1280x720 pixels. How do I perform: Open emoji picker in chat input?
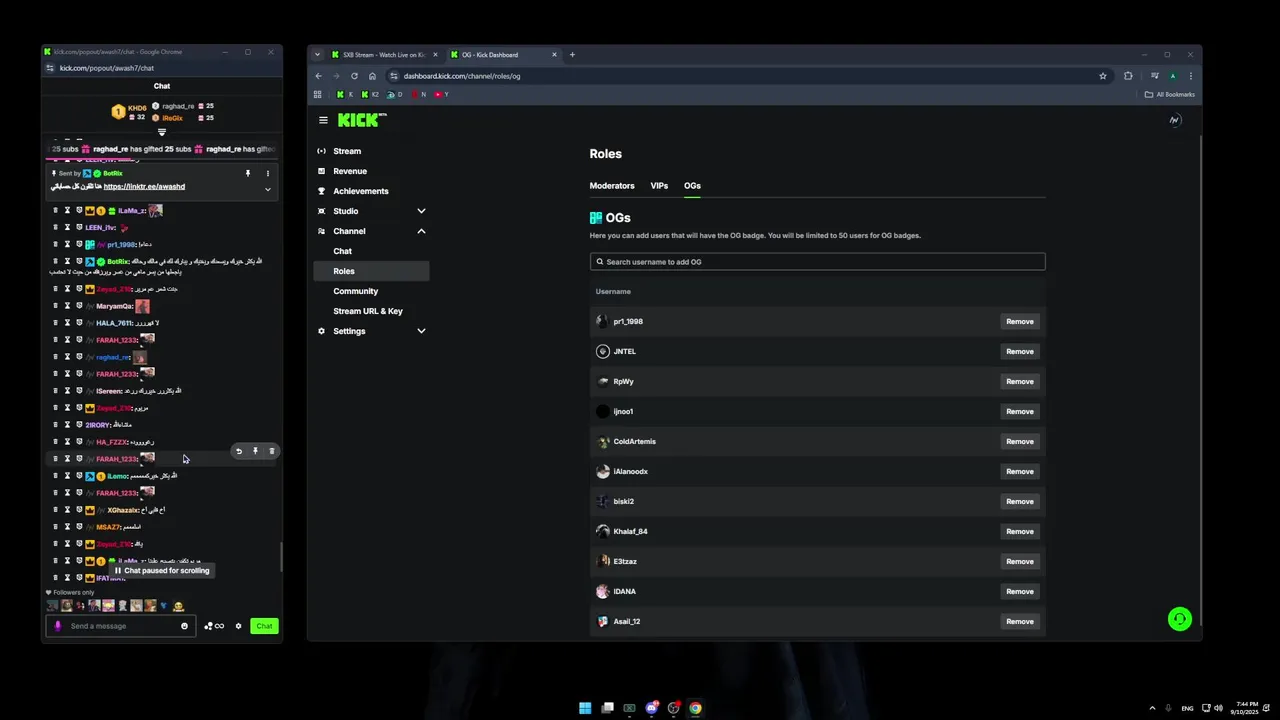[x=184, y=626]
